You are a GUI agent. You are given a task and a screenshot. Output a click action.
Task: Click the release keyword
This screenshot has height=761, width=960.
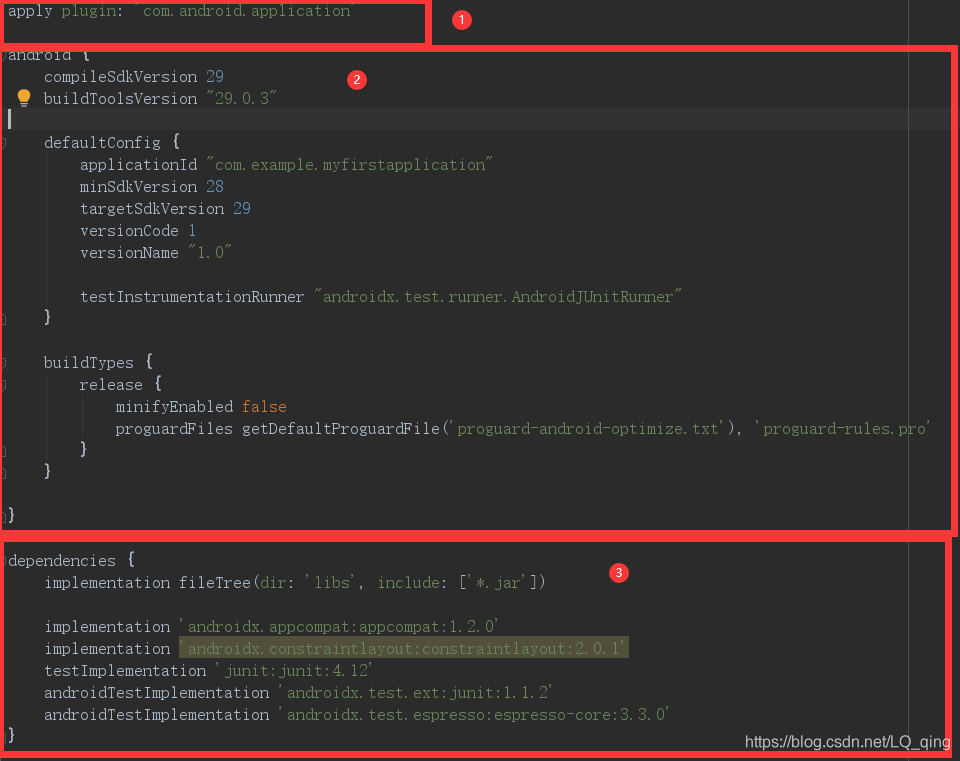pyautogui.click(x=111, y=384)
